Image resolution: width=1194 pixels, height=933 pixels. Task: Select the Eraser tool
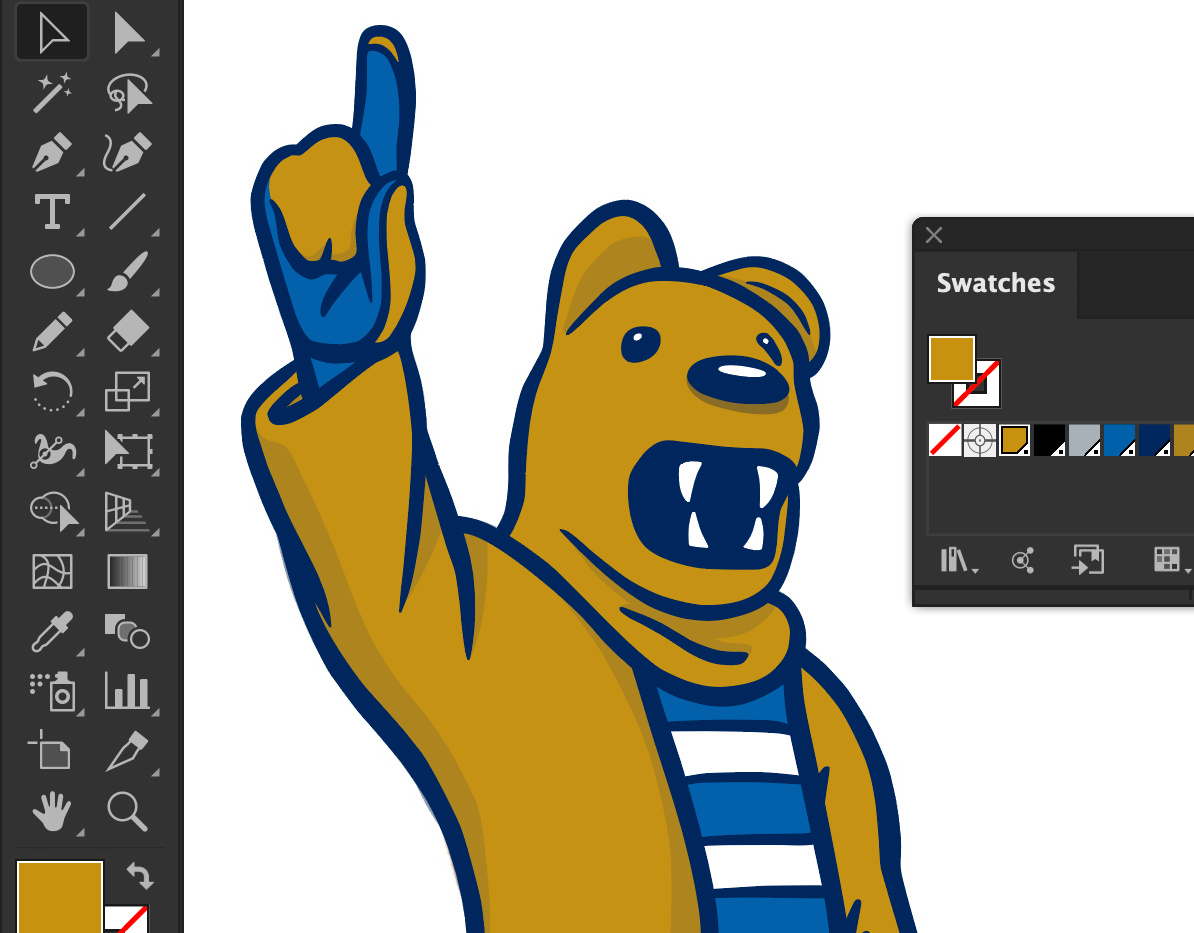point(128,331)
